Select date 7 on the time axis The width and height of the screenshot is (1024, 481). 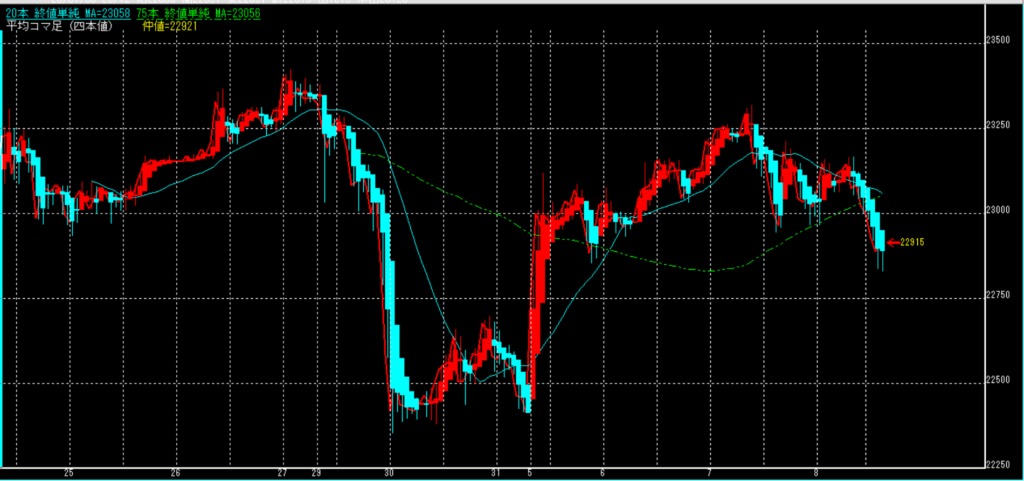click(710, 473)
